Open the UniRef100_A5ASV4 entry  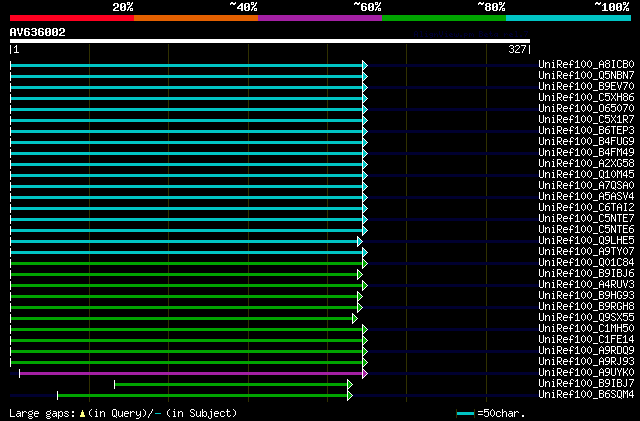click(x=586, y=197)
